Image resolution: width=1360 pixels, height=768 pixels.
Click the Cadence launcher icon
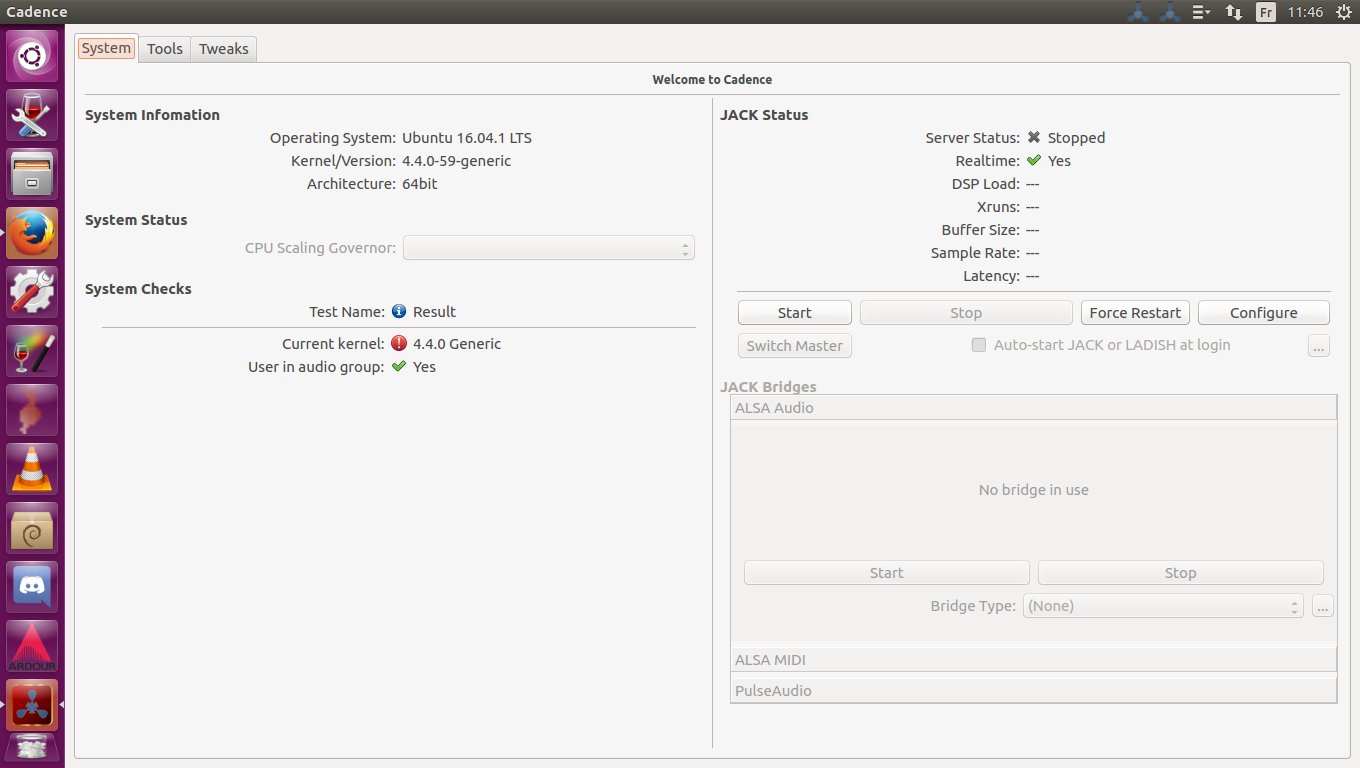point(32,705)
